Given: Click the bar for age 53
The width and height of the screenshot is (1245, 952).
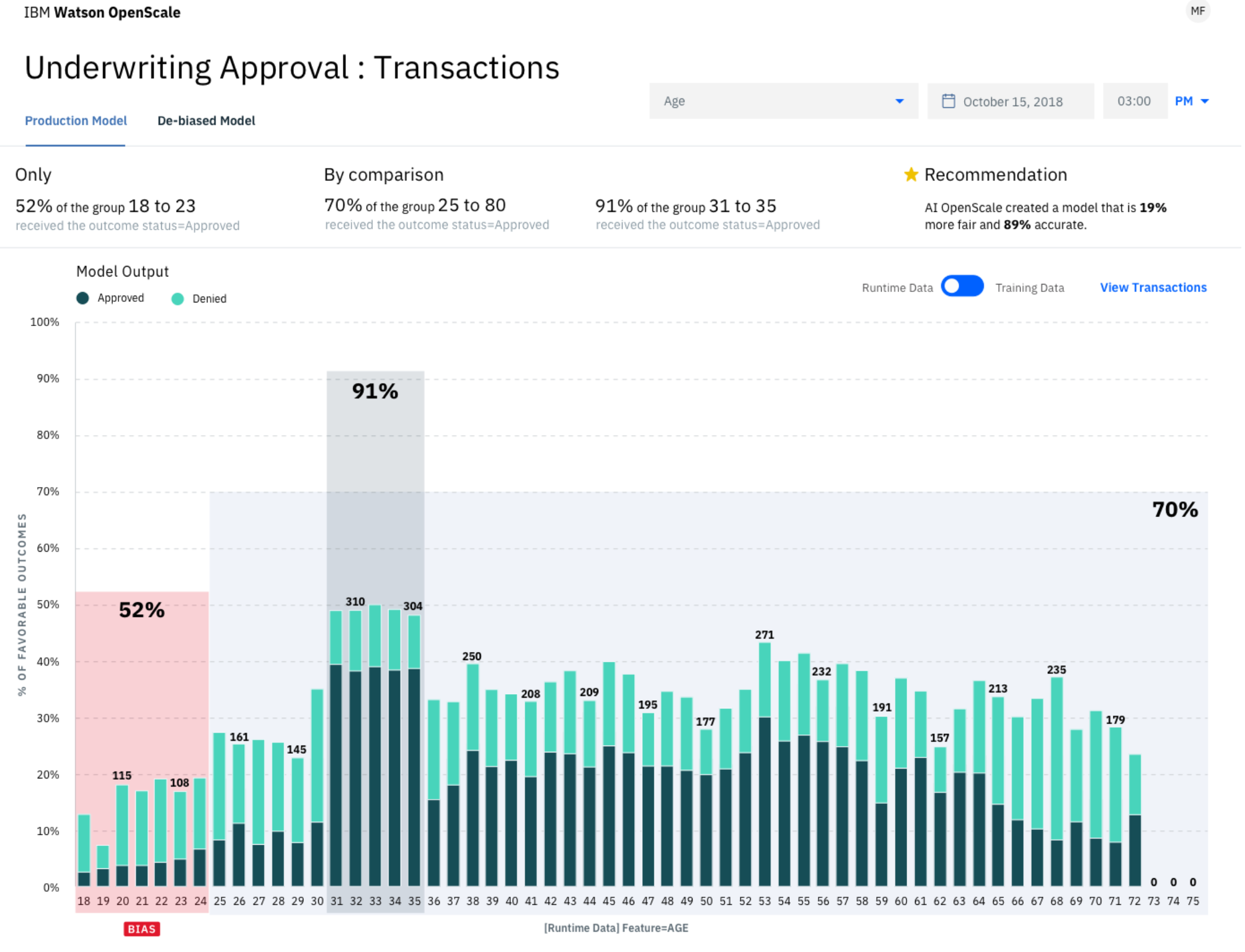Looking at the screenshot, I should tap(764, 764).
